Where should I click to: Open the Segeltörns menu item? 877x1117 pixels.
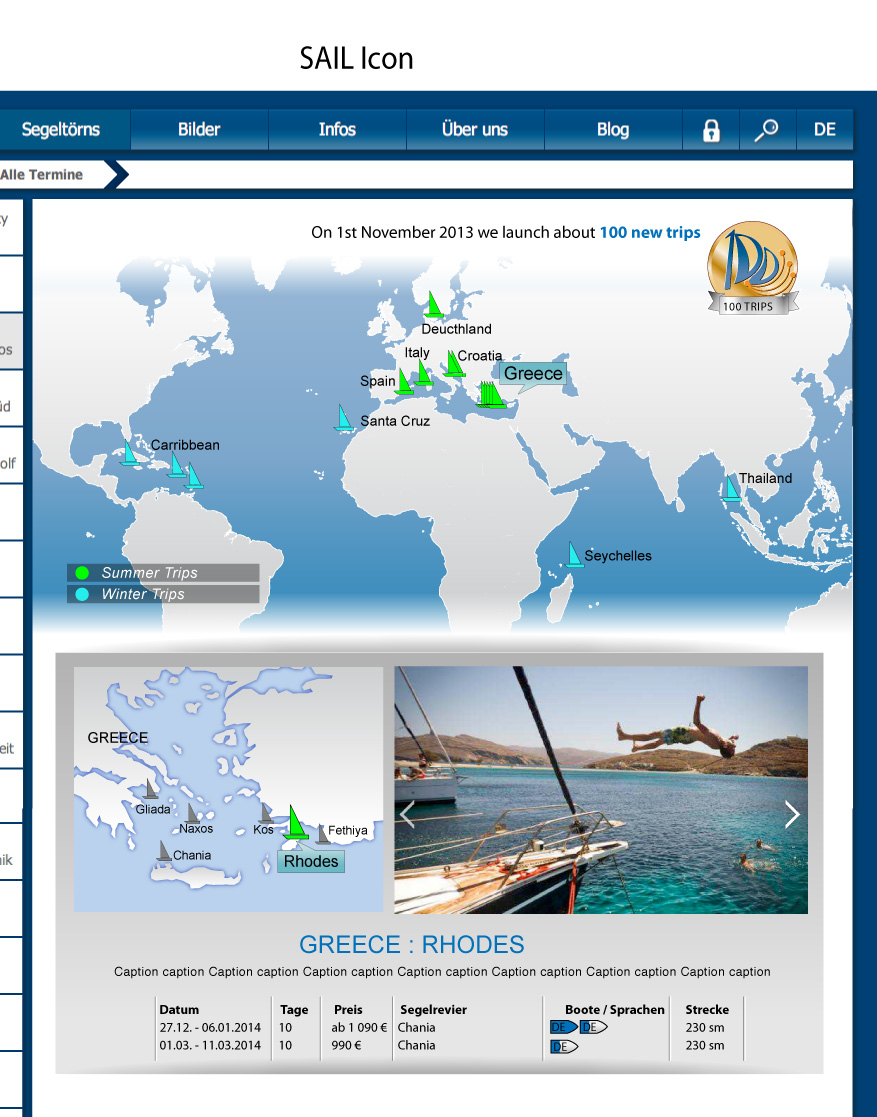point(61,130)
